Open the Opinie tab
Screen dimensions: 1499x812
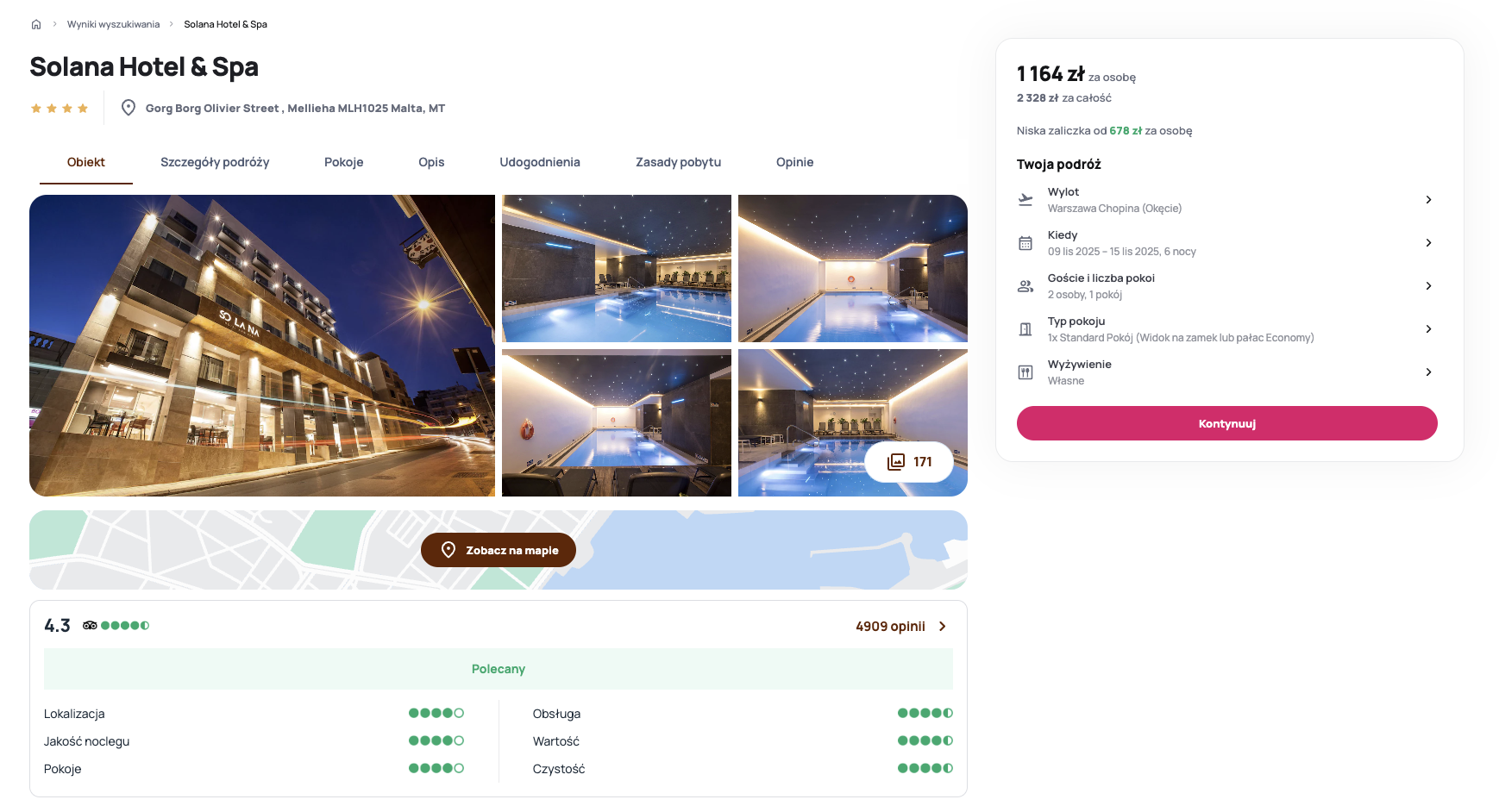pos(794,162)
